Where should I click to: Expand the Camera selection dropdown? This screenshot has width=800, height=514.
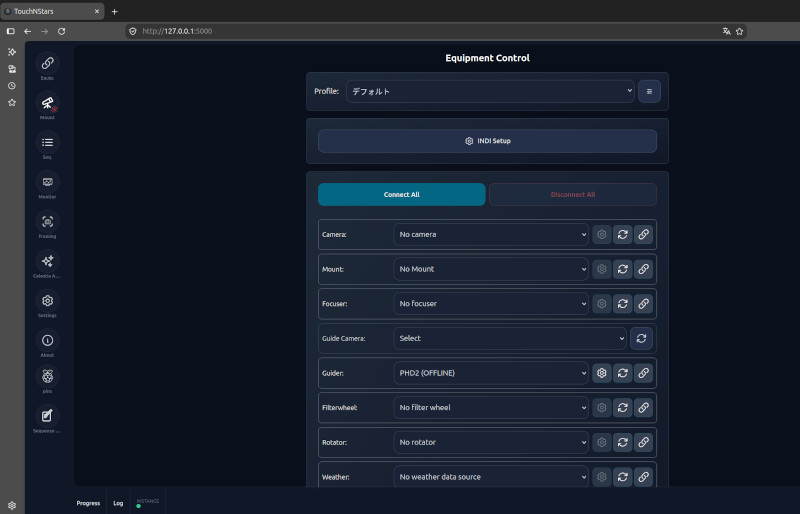pyautogui.click(x=491, y=234)
